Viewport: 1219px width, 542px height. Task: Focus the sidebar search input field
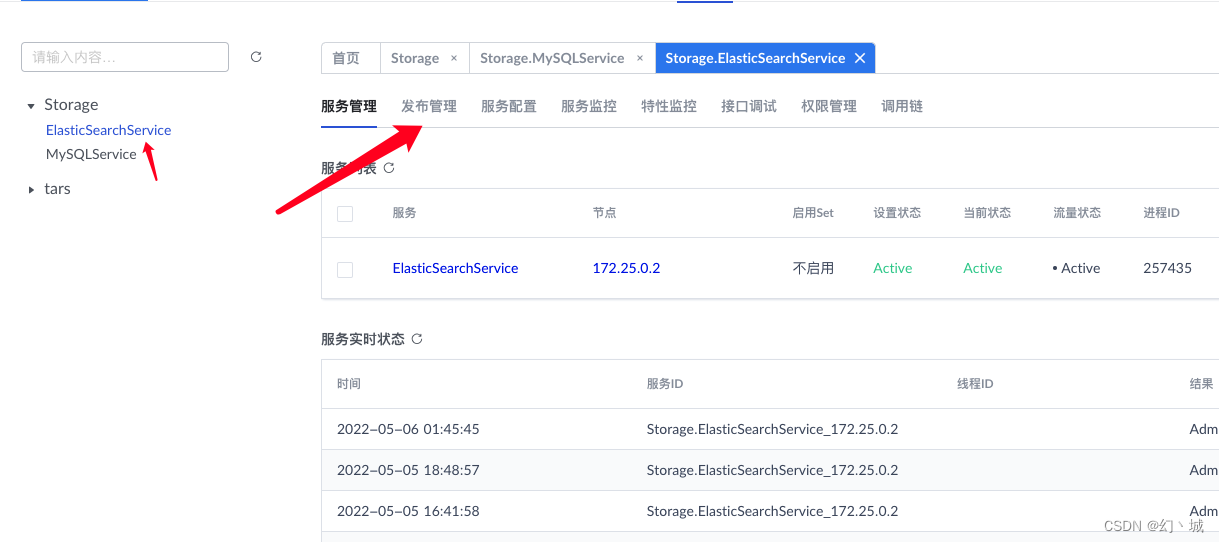tap(125, 57)
